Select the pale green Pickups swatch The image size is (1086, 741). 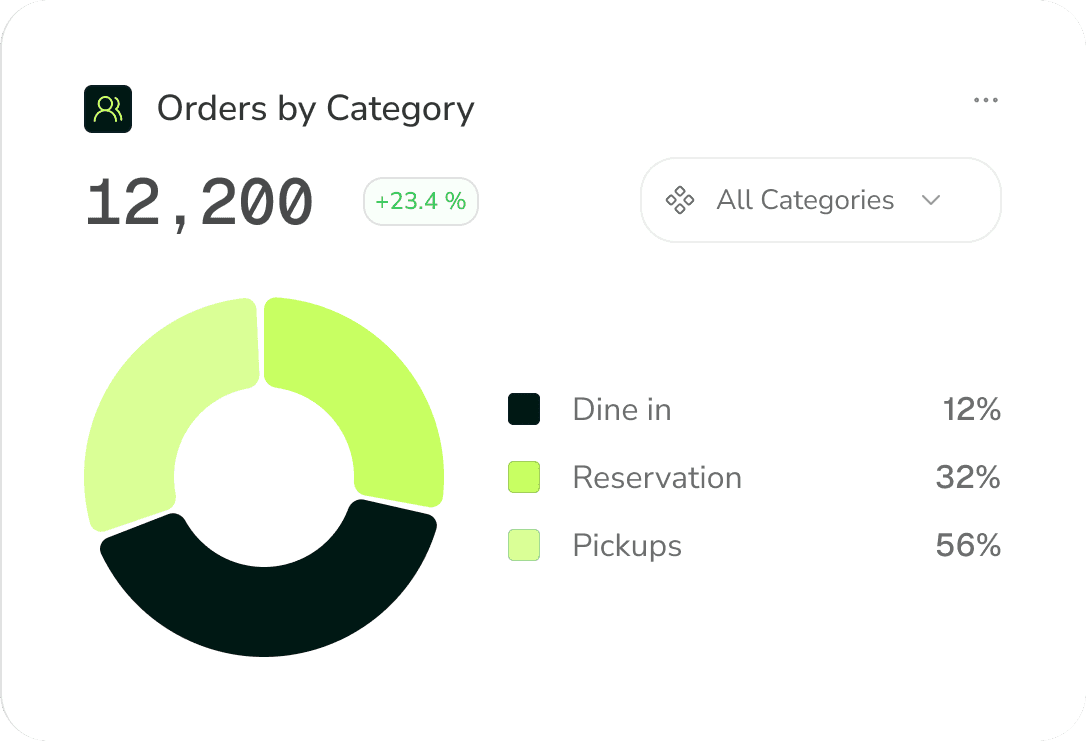tap(524, 545)
